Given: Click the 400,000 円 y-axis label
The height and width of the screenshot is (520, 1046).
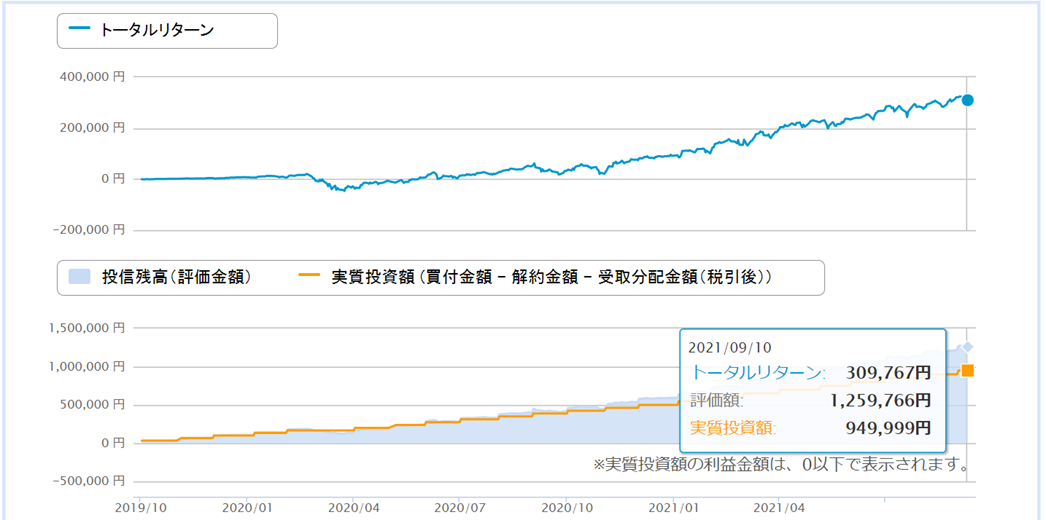Looking at the screenshot, I should point(92,77).
